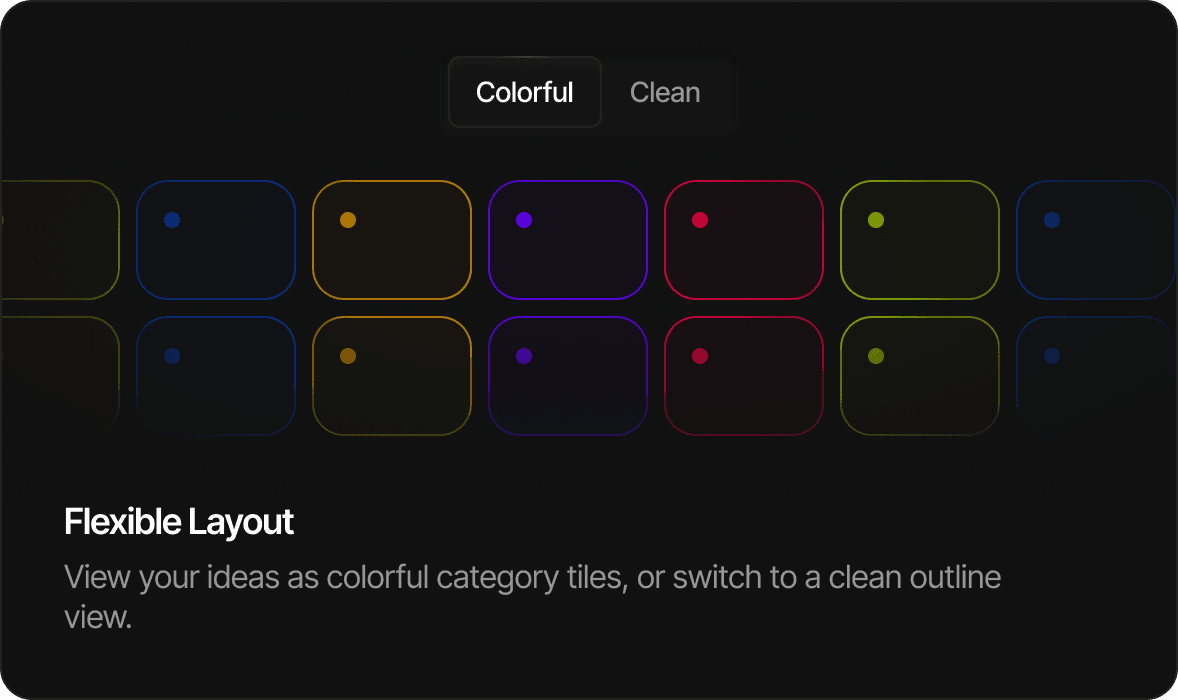This screenshot has width=1178, height=700.
Task: Click the Flexible Layout heading
Action: tap(178, 522)
